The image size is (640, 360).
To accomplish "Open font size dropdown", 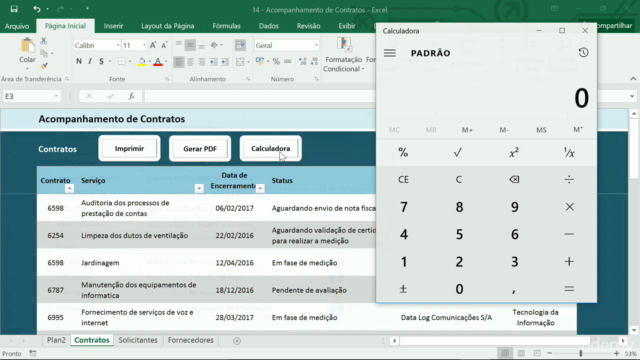I will (144, 45).
